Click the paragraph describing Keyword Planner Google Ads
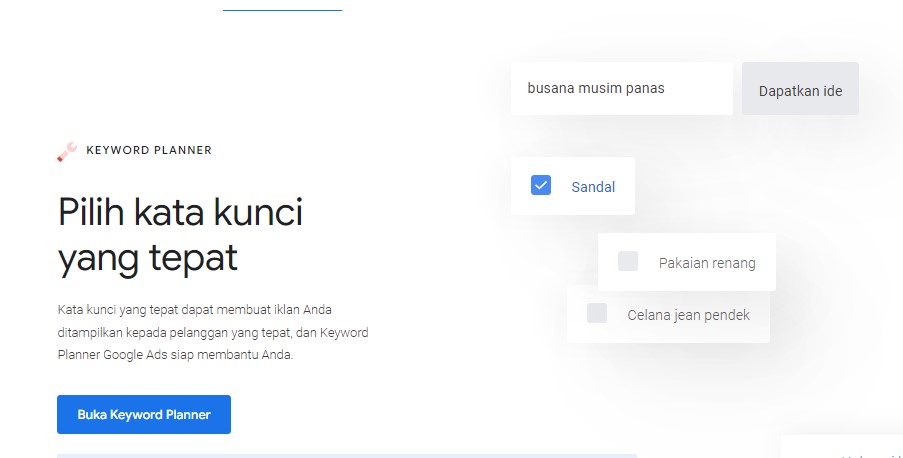This screenshot has height=458, width=903. pos(213,332)
